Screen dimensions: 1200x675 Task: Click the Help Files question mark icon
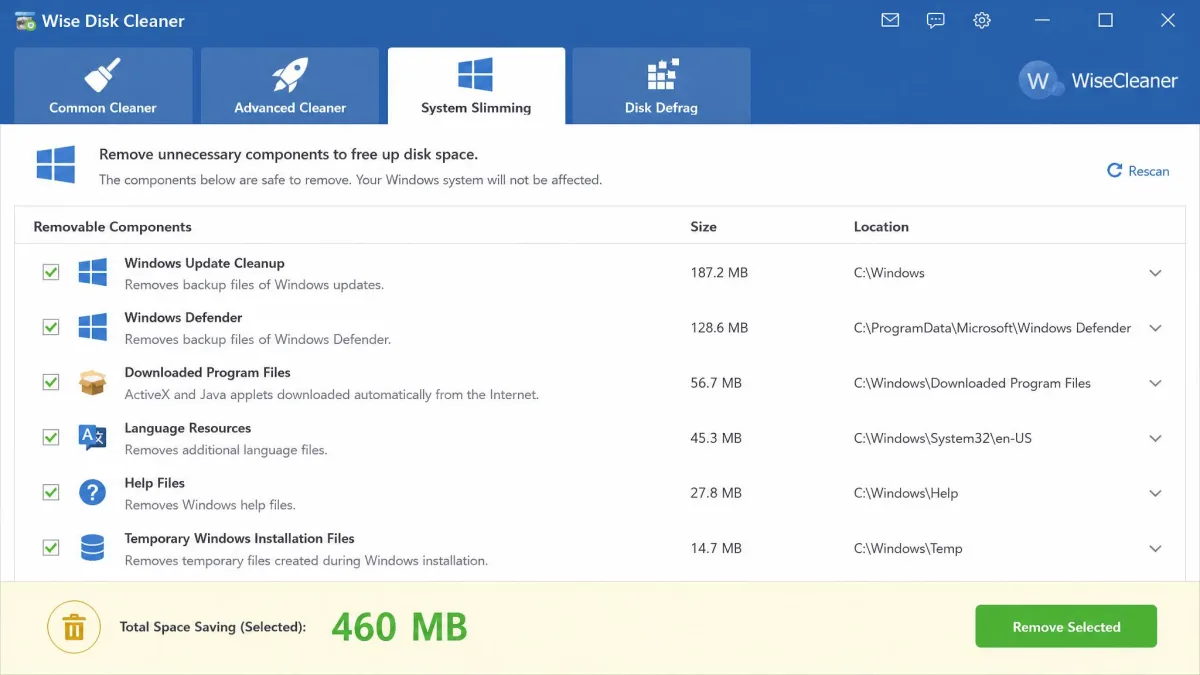(92, 492)
